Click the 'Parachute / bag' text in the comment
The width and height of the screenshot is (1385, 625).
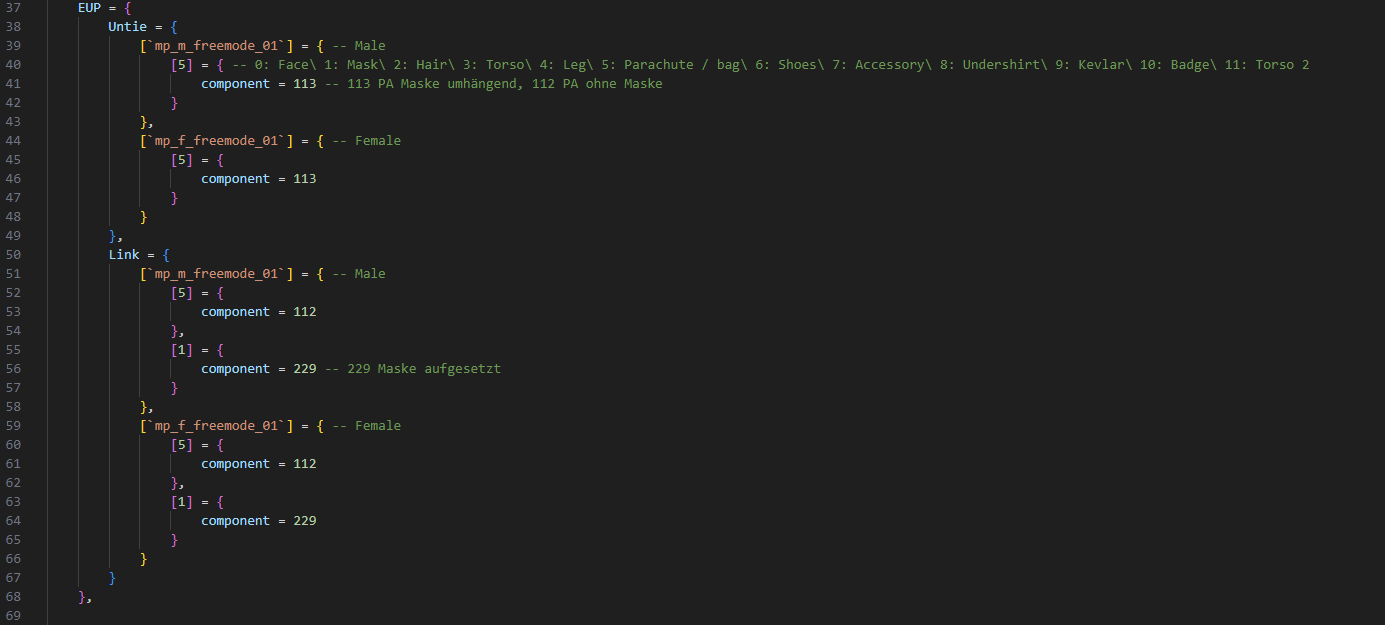(672, 65)
